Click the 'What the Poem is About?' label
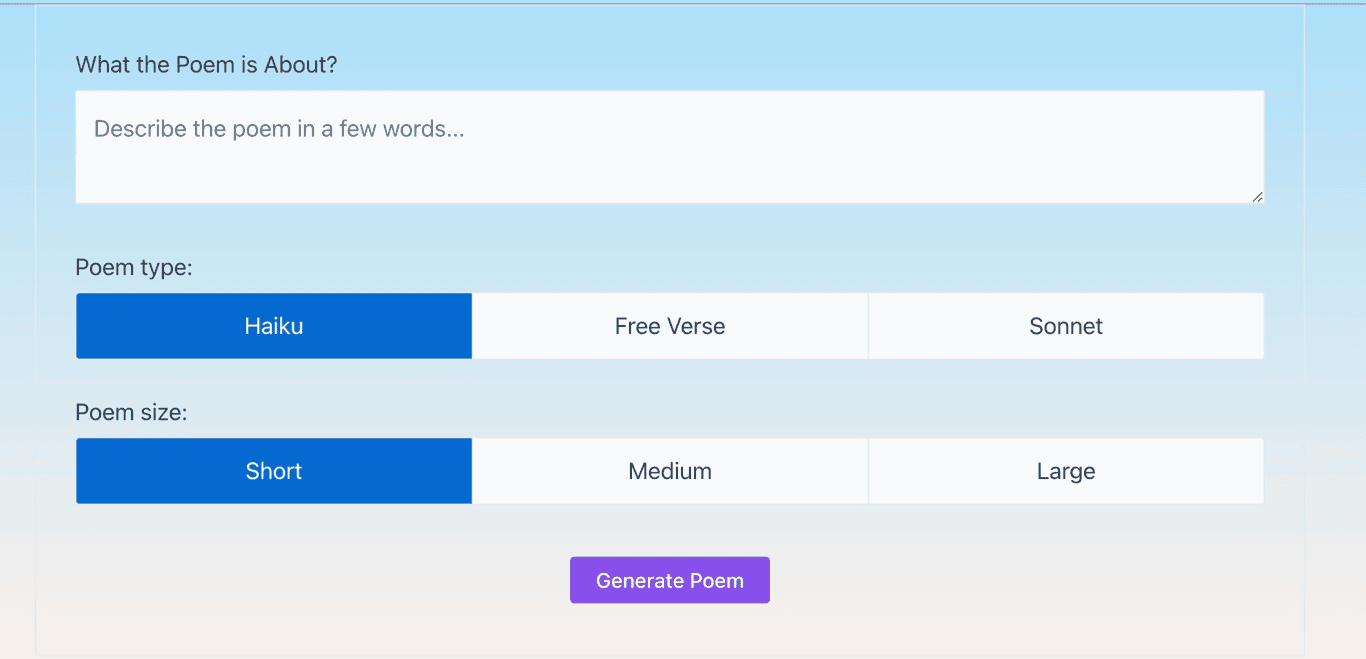 [205, 64]
